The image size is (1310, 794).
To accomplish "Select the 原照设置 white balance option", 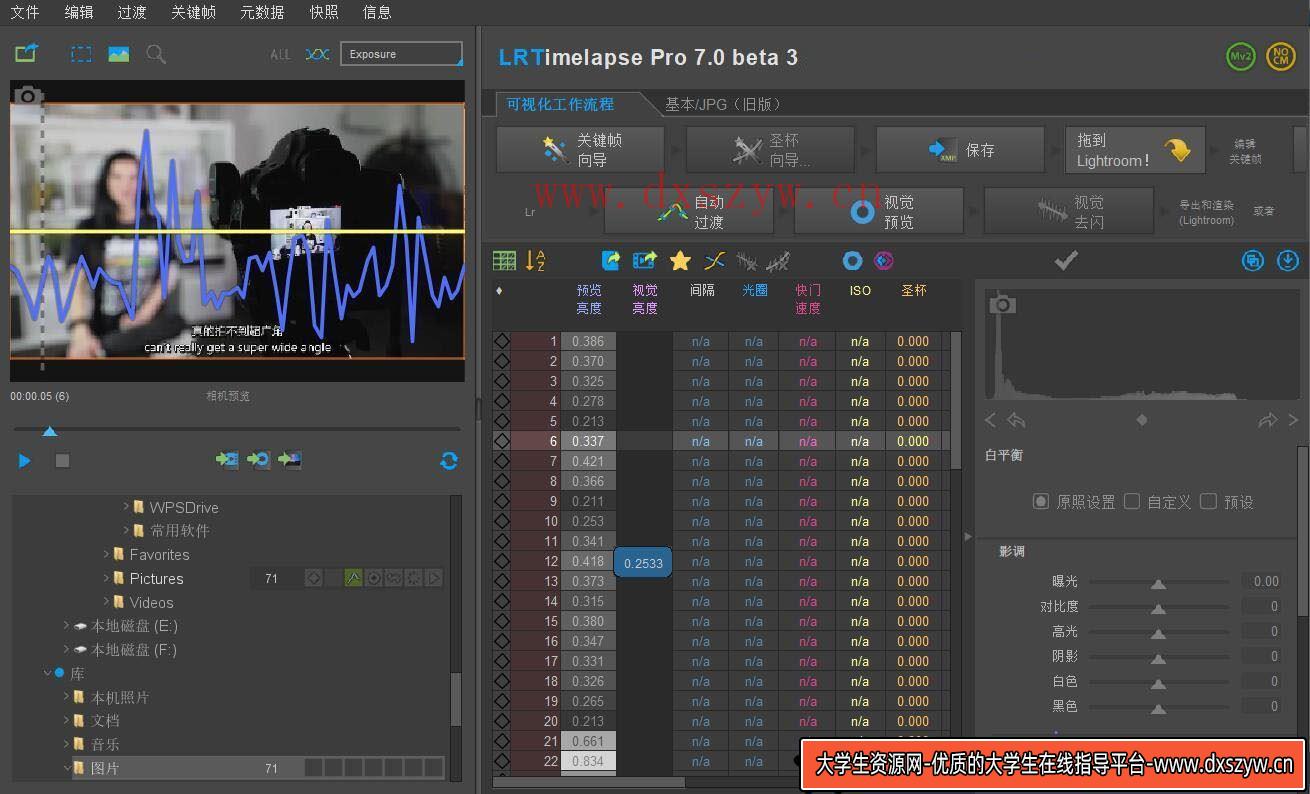I will tap(1041, 501).
